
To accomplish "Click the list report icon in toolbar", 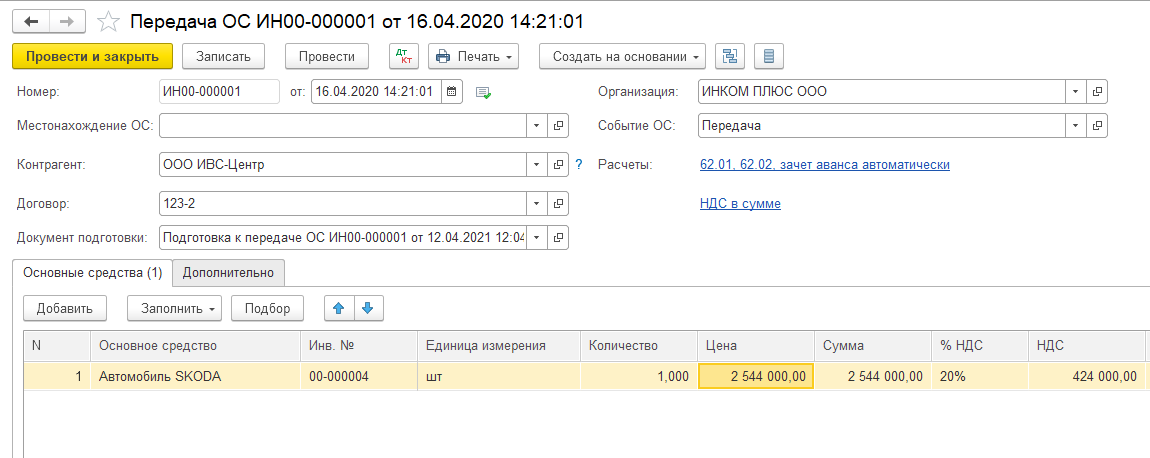I will pos(769,56).
